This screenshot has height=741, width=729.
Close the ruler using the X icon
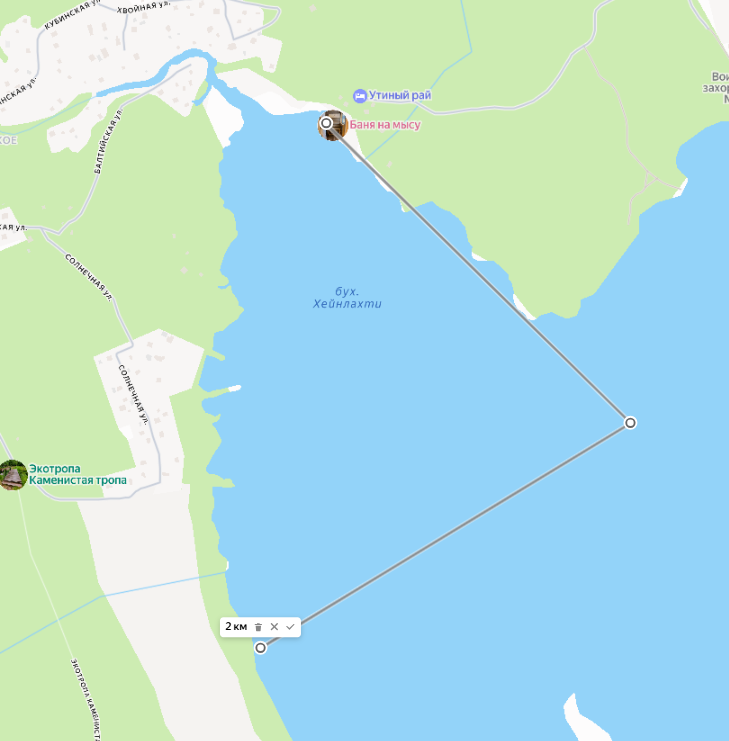coord(274,627)
